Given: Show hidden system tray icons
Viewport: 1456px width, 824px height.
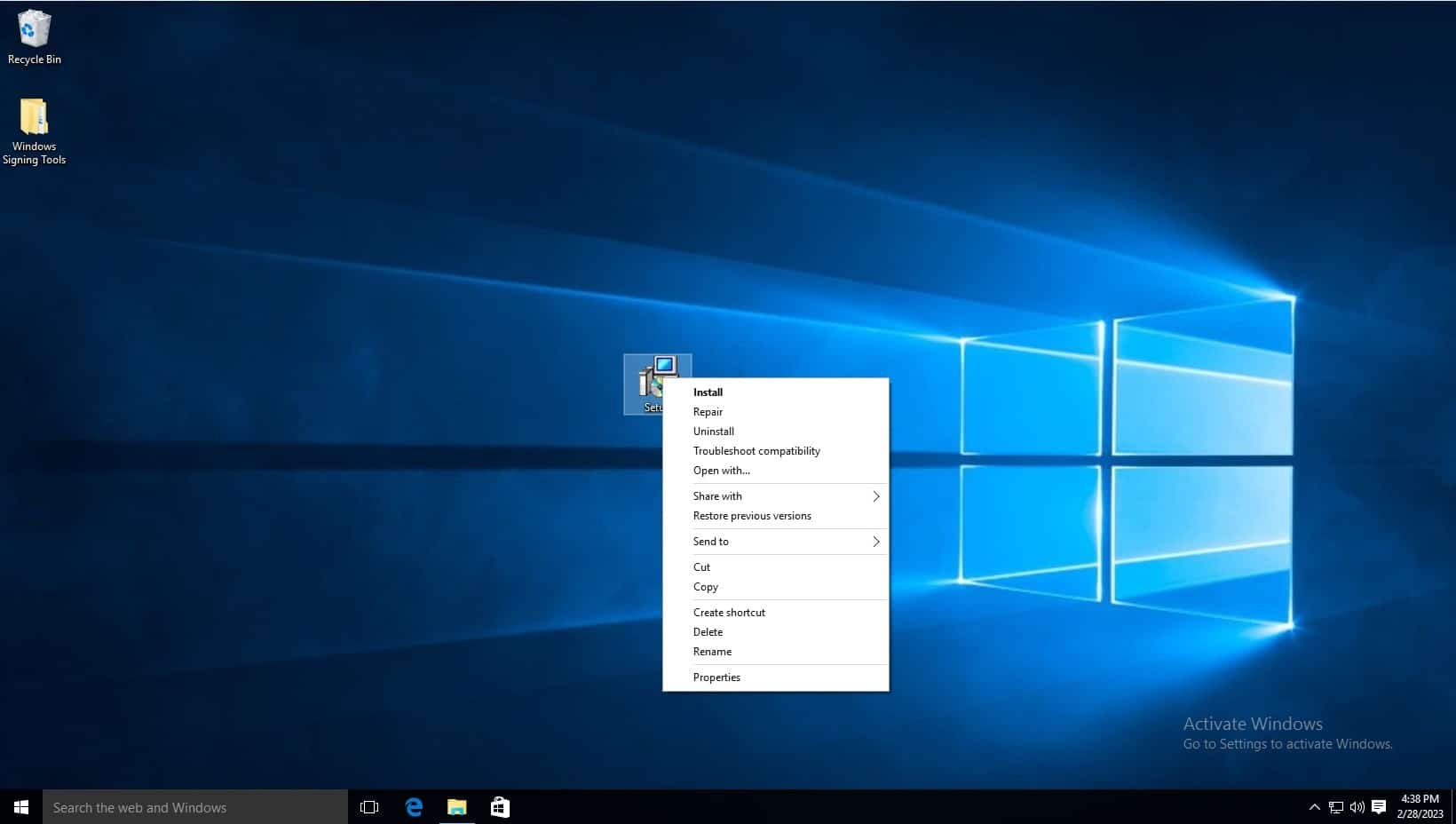Looking at the screenshot, I should [1314, 807].
